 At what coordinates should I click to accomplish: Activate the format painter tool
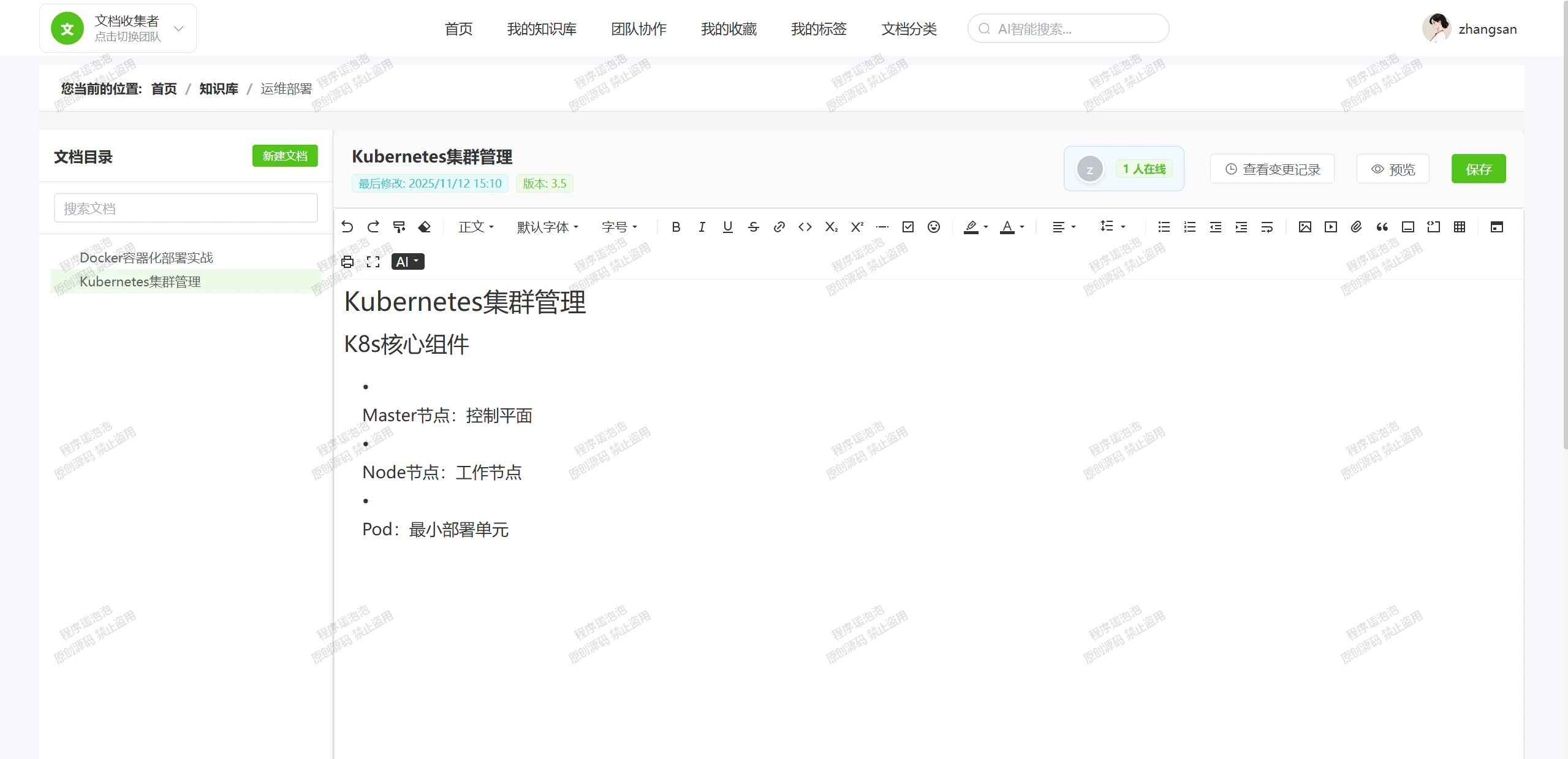click(x=399, y=227)
